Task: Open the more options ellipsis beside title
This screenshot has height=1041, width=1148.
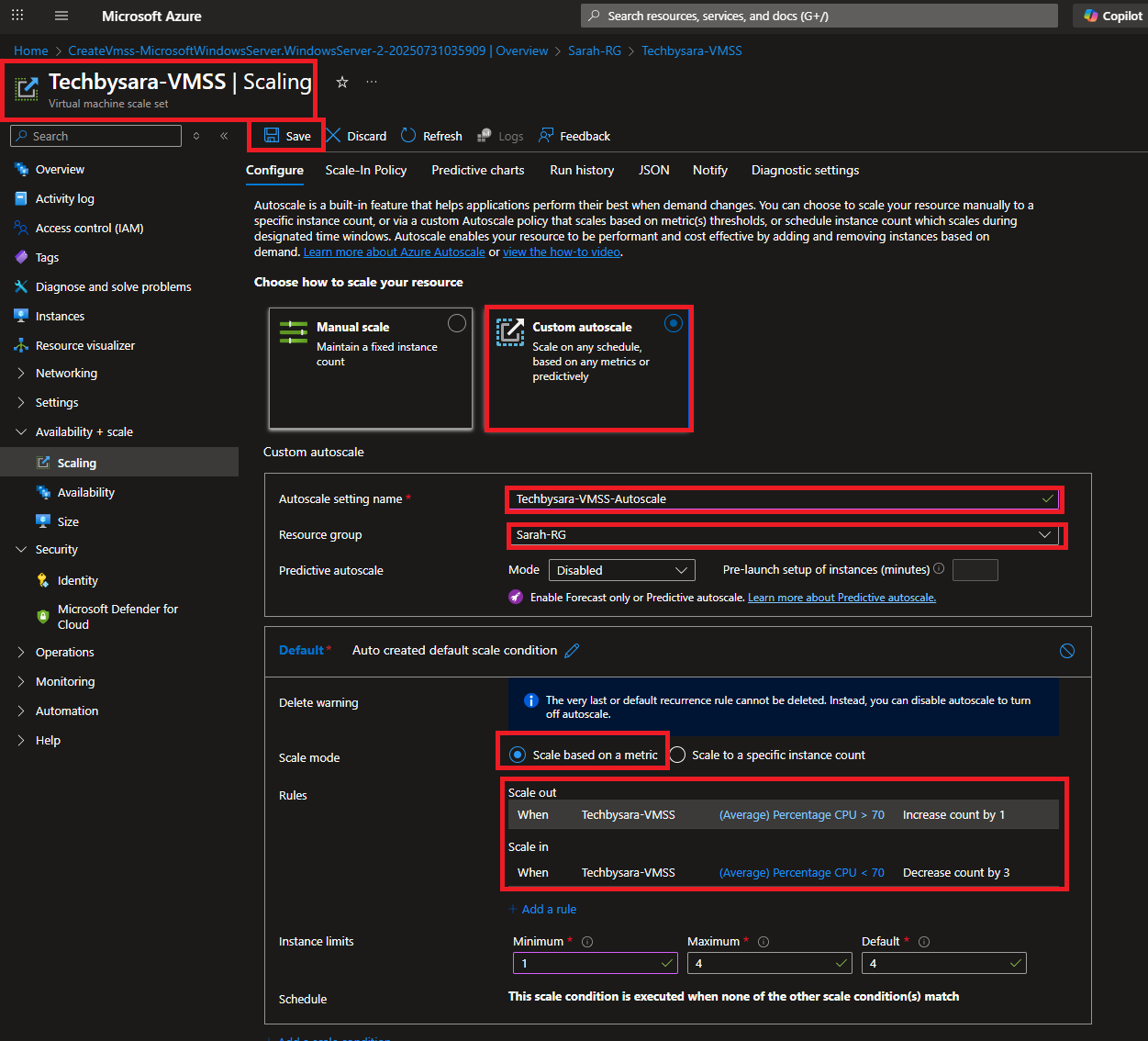Action: click(x=372, y=82)
